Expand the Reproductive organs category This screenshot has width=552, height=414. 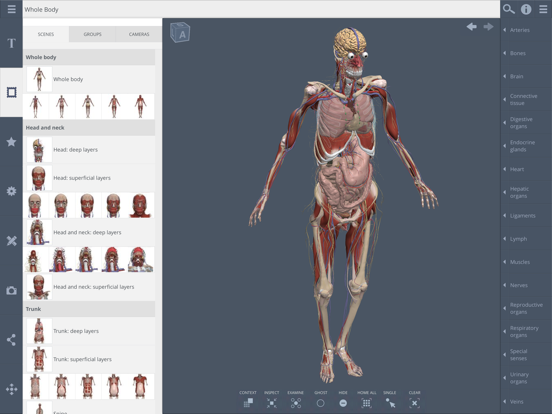coord(526,309)
